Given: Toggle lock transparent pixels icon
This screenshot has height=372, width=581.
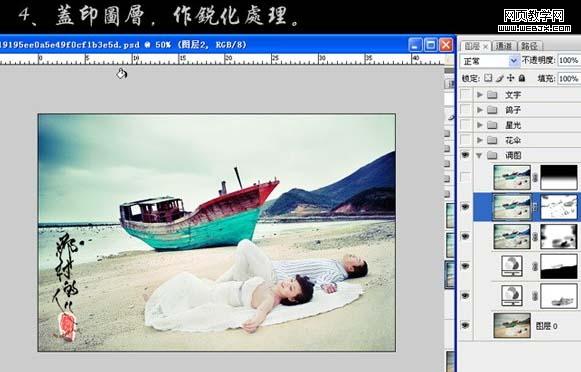Looking at the screenshot, I should point(488,78).
